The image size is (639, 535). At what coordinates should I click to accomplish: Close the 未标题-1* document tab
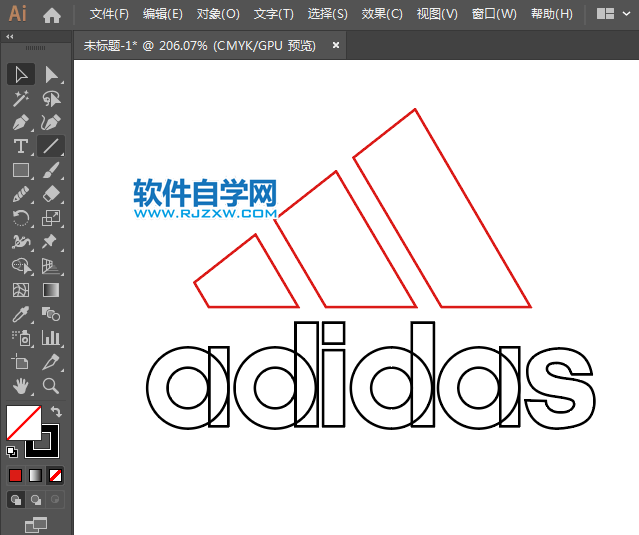tap(336, 45)
